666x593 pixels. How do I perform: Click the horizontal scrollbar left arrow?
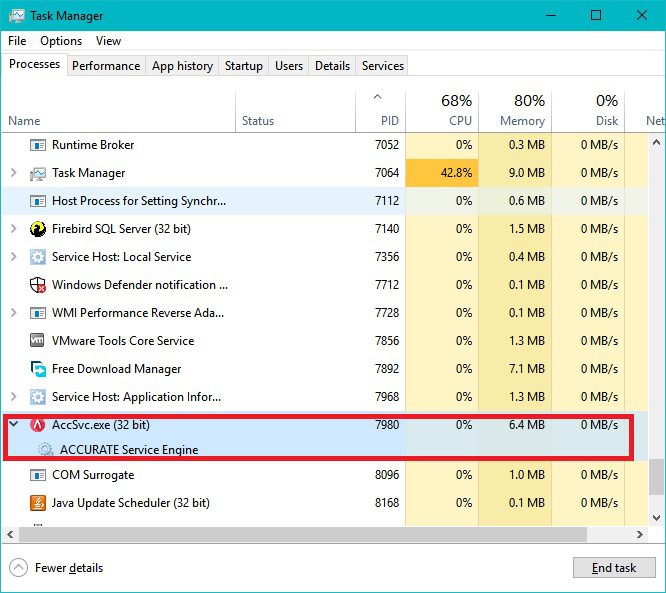[x=10, y=534]
